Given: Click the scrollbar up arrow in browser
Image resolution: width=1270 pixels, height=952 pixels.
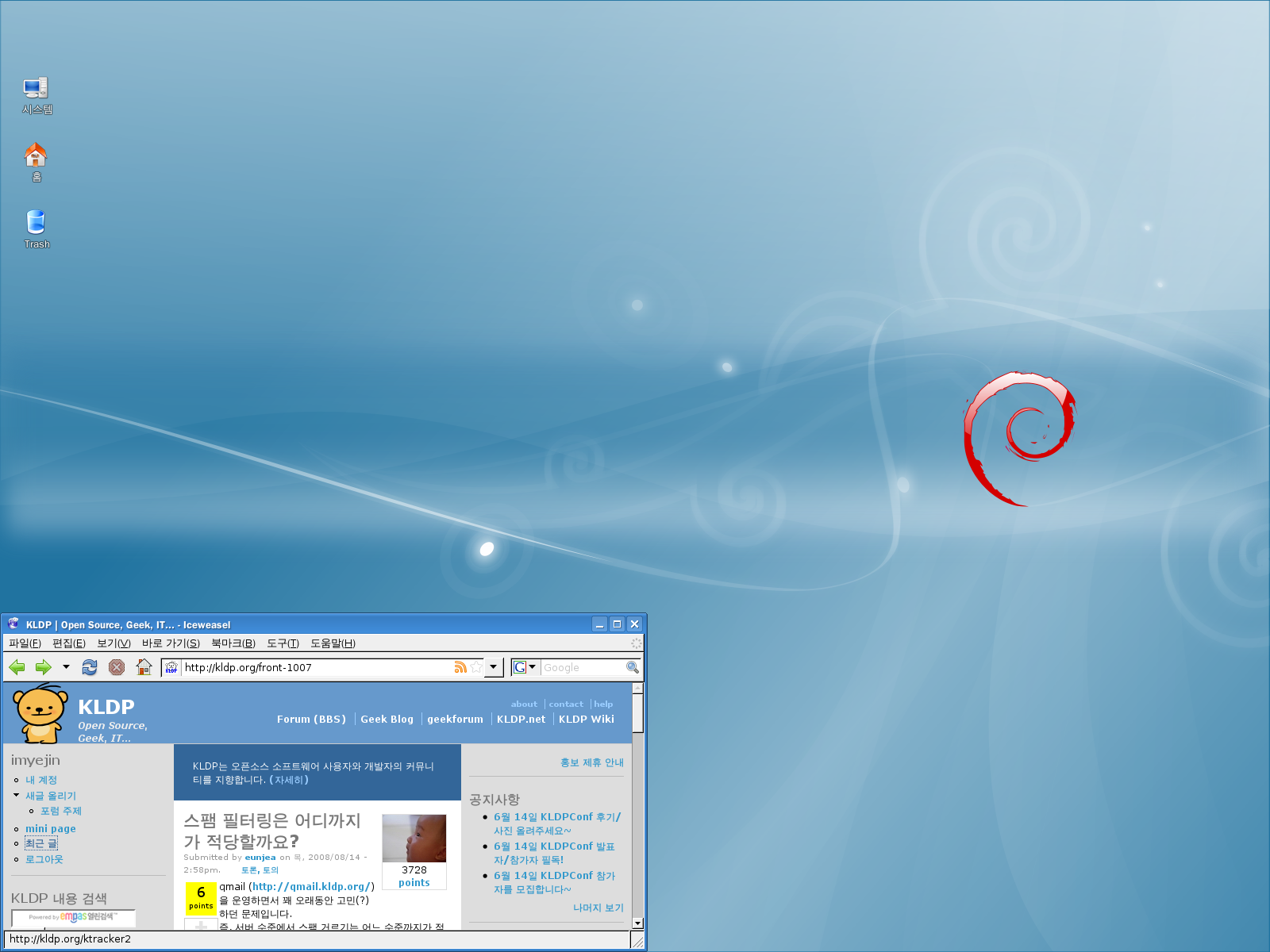Looking at the screenshot, I should click(637, 687).
